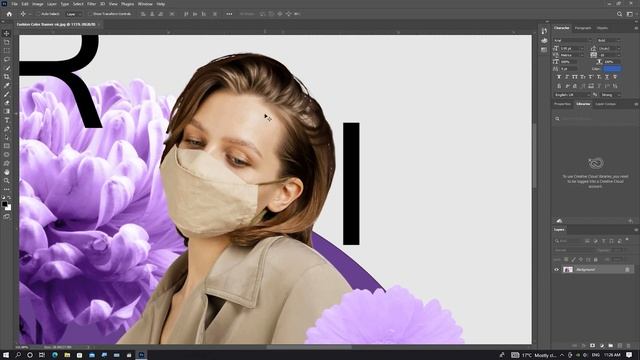Open the leading dropdown showing (Auto)
Screen dimensions: 640x360
(610, 48)
